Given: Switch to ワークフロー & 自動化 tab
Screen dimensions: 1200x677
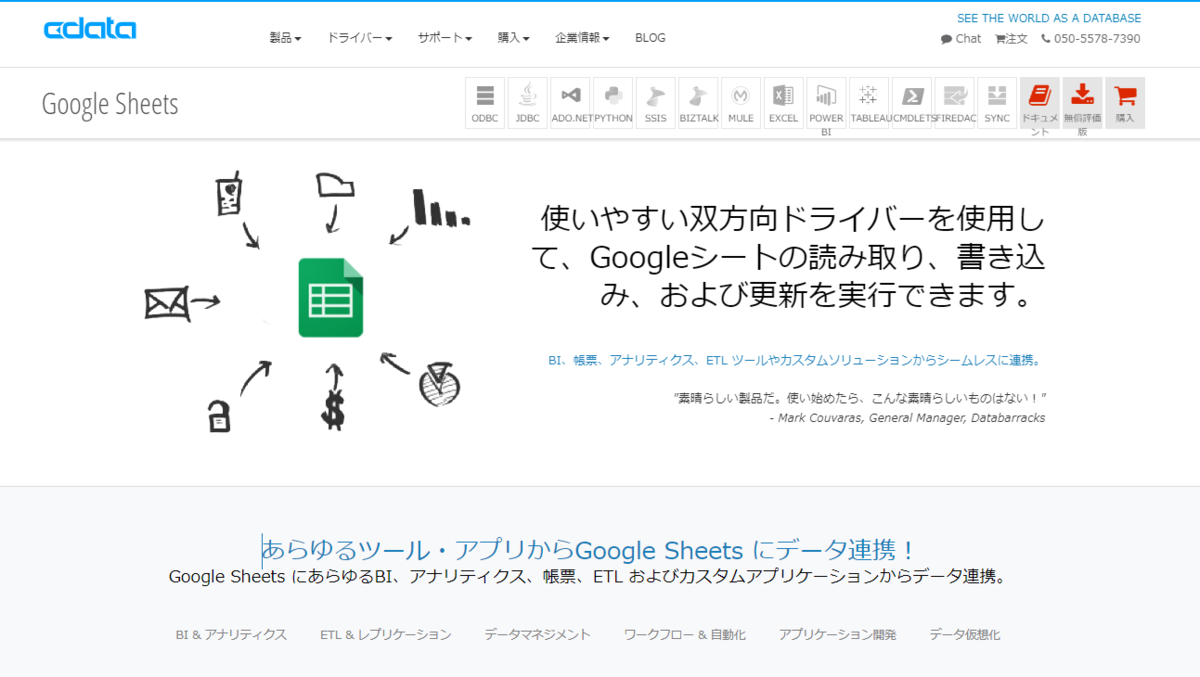Looking at the screenshot, I should coord(685,635).
